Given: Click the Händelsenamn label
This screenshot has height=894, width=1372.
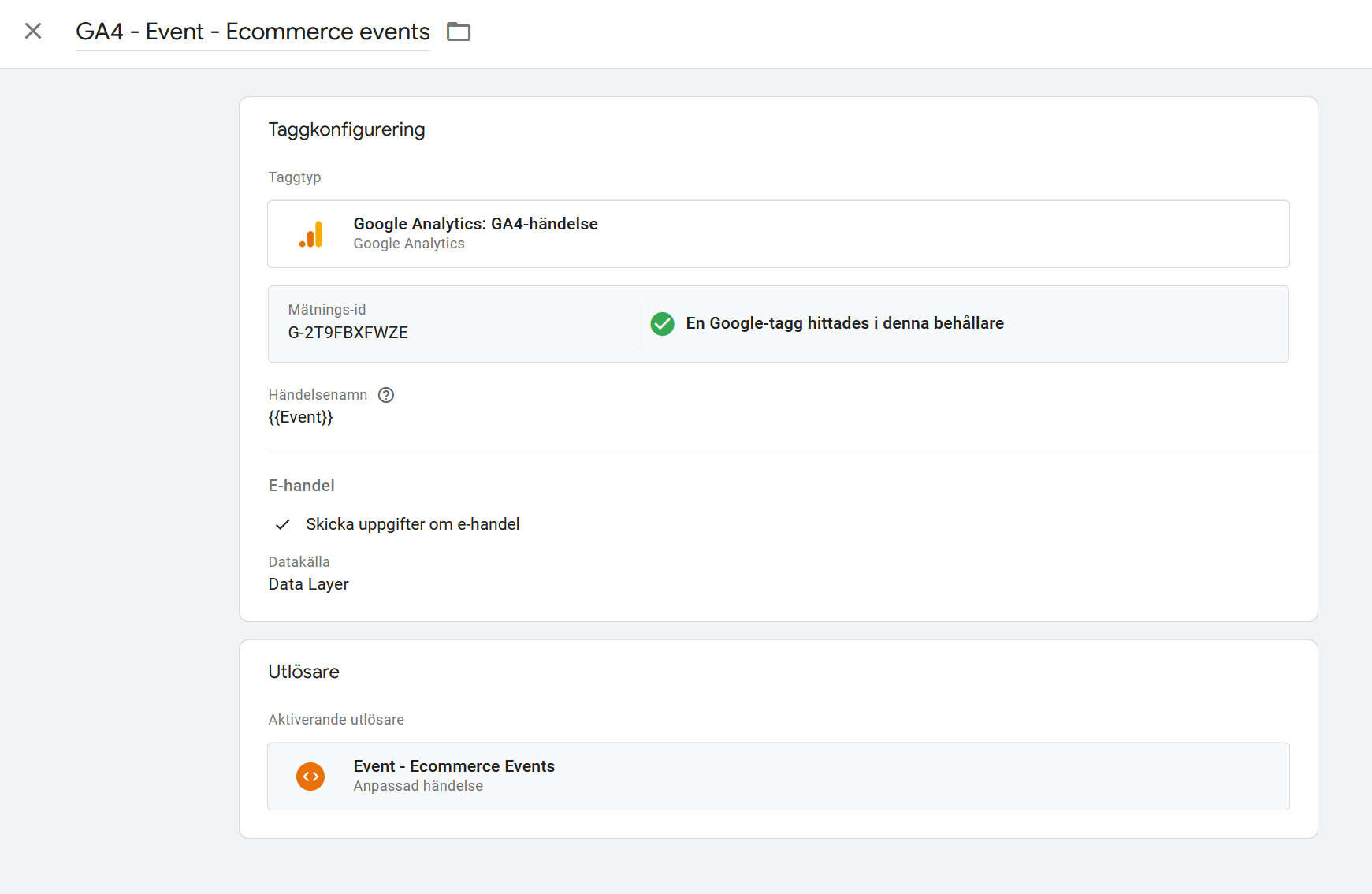Looking at the screenshot, I should tap(318, 395).
